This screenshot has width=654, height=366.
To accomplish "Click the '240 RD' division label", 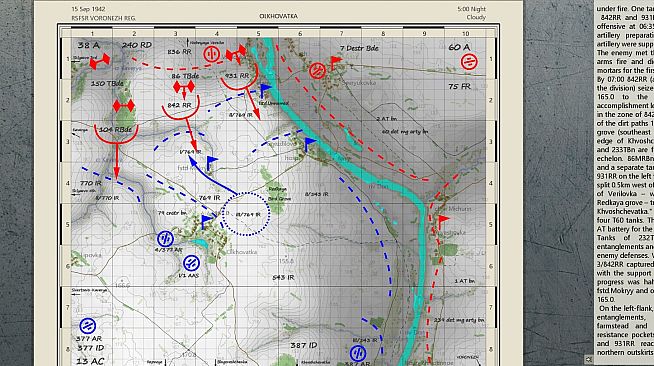I will pyautogui.click(x=137, y=45).
